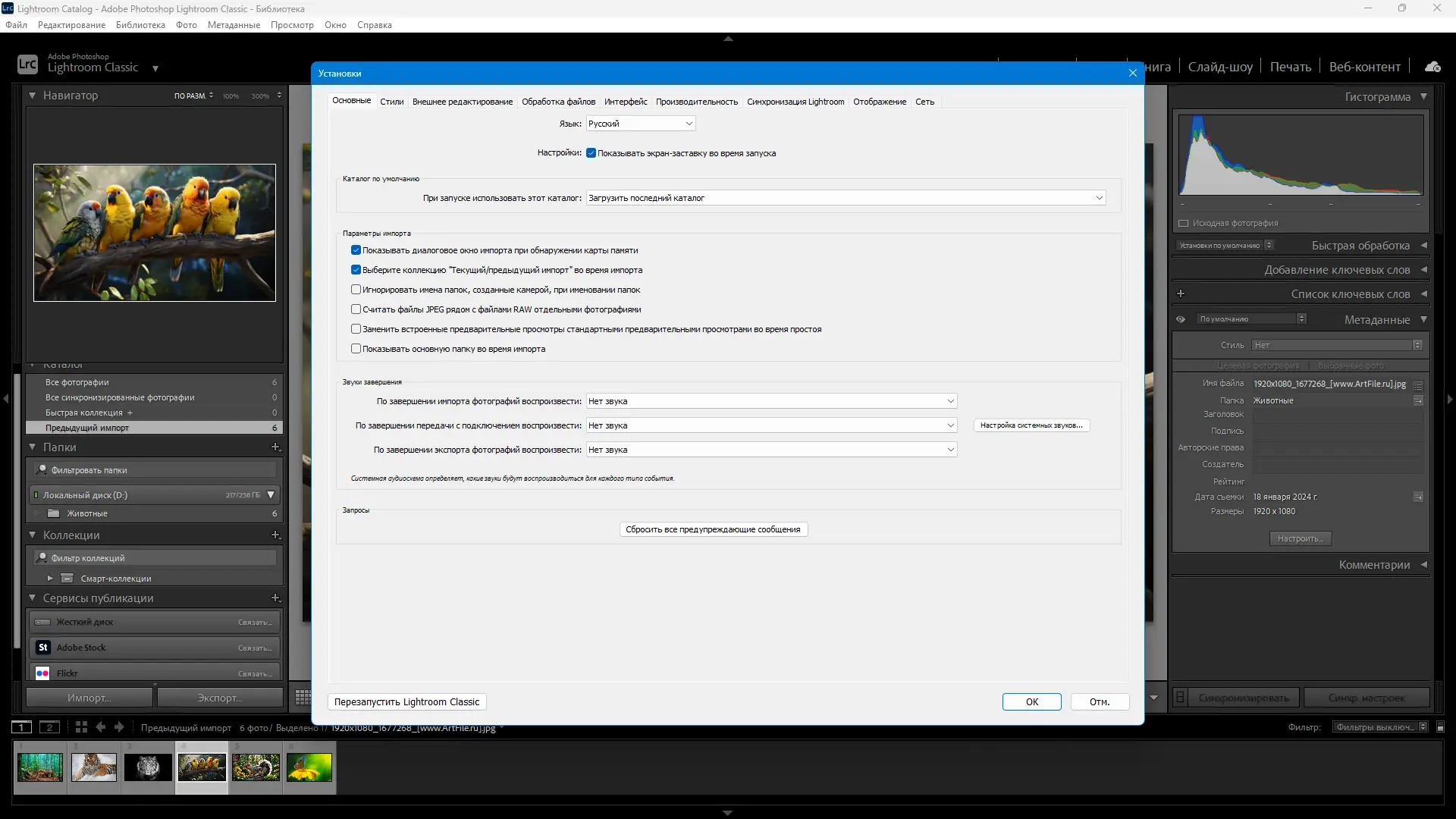The image size is (1456, 819).
Task: Select the tiger in snow filmstrip thumbnail
Action: 94,767
